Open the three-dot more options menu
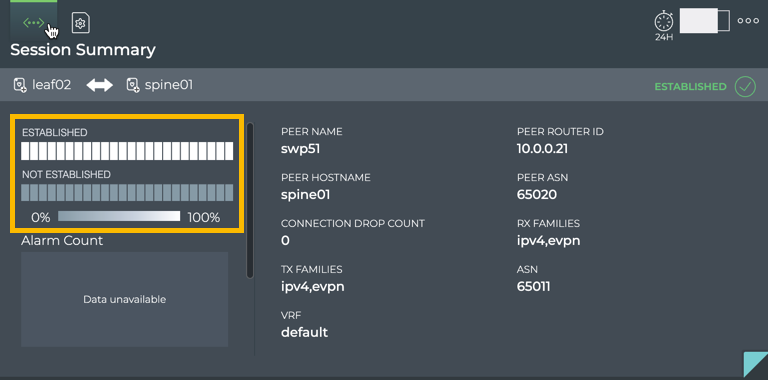 [x=748, y=21]
